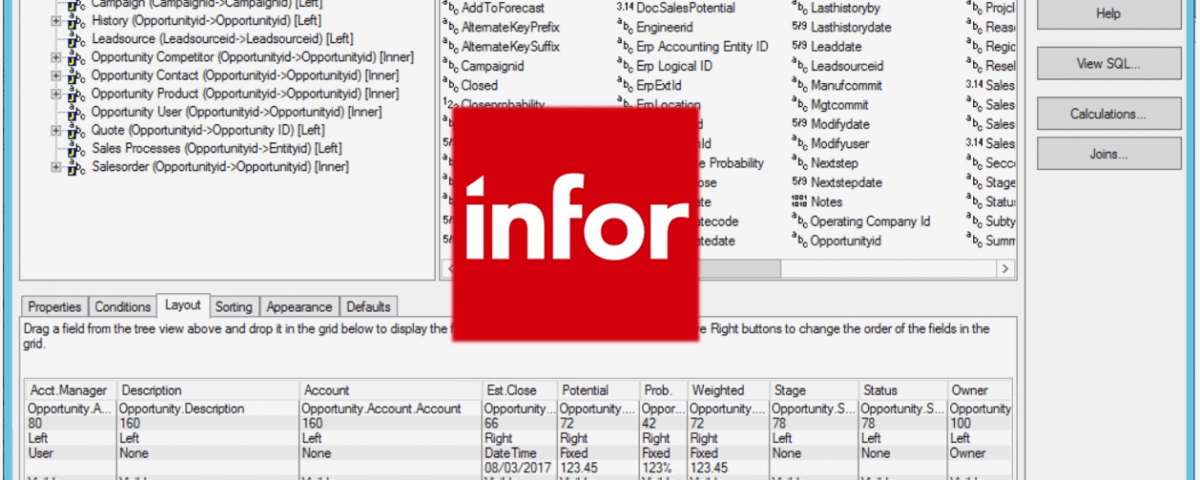Click the text-type icon next to Manufcommit
The image size is (1200, 480).
pyautogui.click(x=800, y=85)
